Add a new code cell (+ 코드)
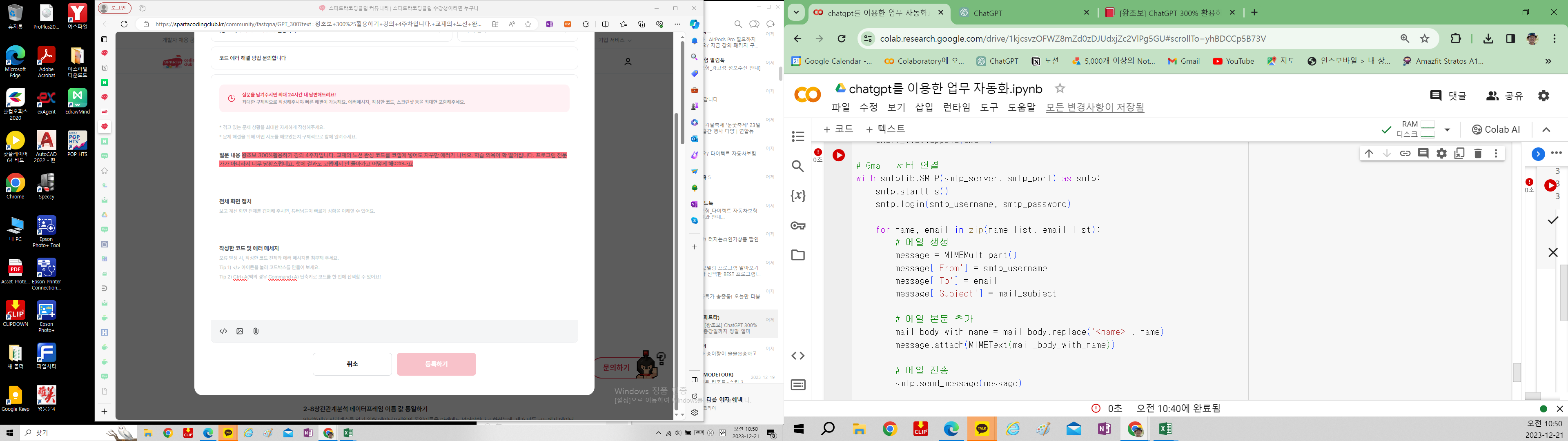Viewport: 1568px width, 441px height. pos(839,129)
